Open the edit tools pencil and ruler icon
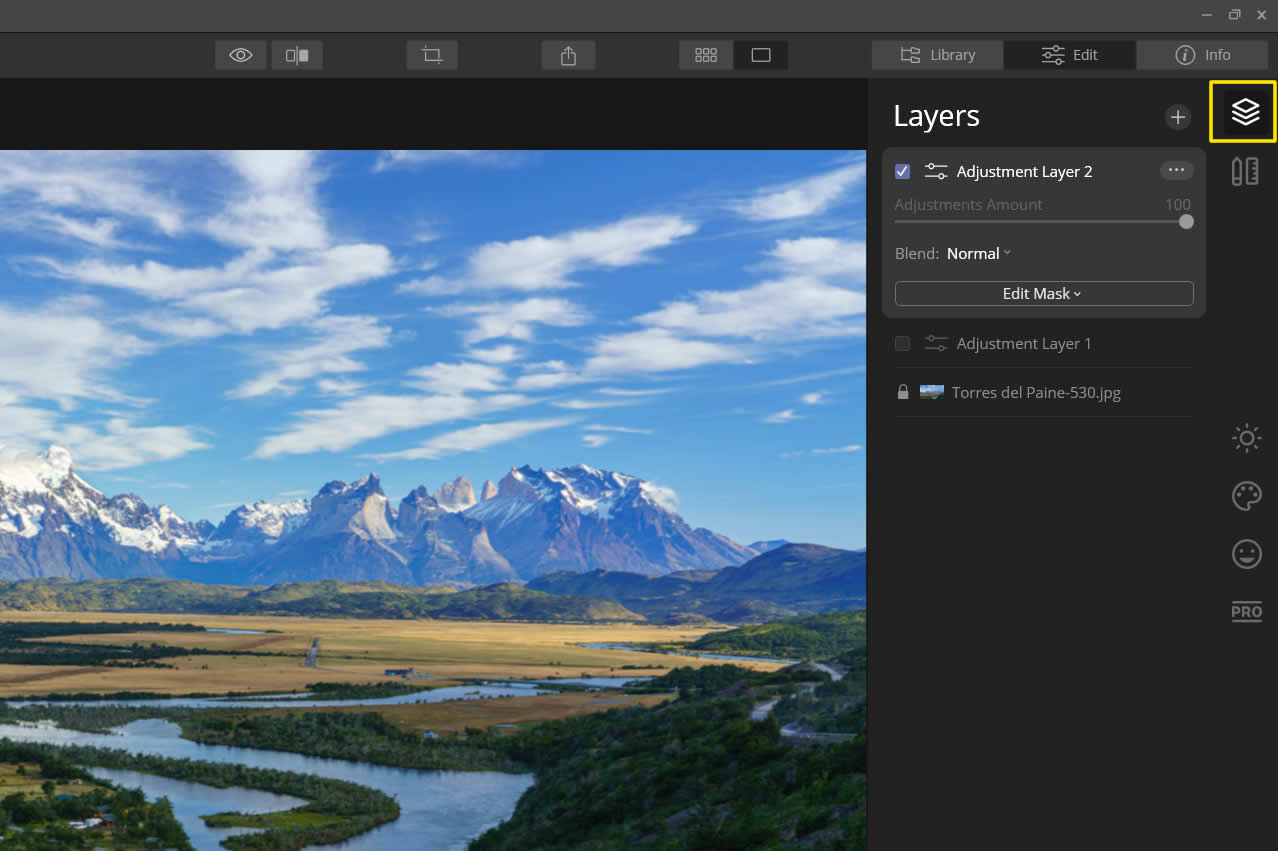 [1244, 170]
